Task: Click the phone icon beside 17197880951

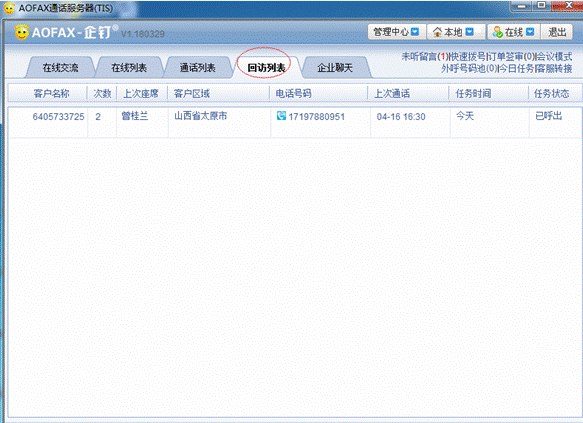Action: coord(281,116)
